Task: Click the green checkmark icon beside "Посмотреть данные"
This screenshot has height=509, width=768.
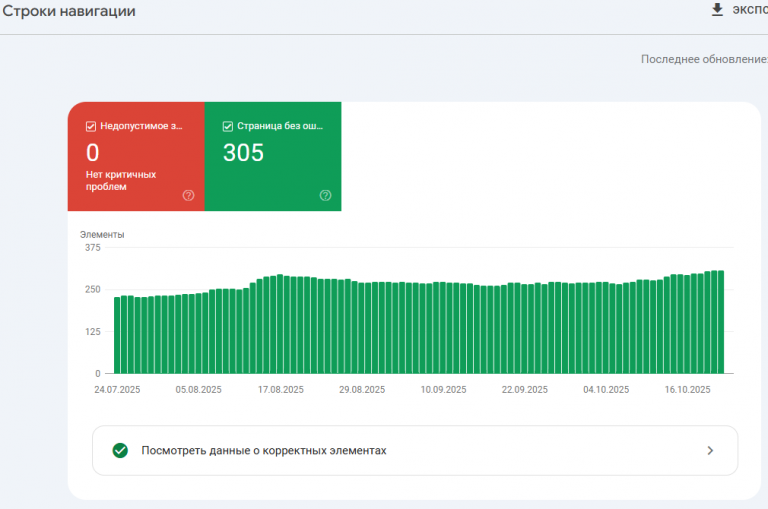Action: click(x=120, y=450)
